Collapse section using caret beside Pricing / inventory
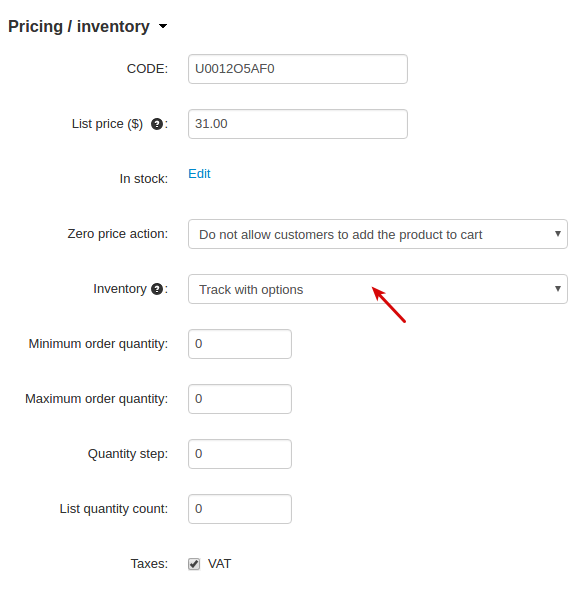 [163, 26]
